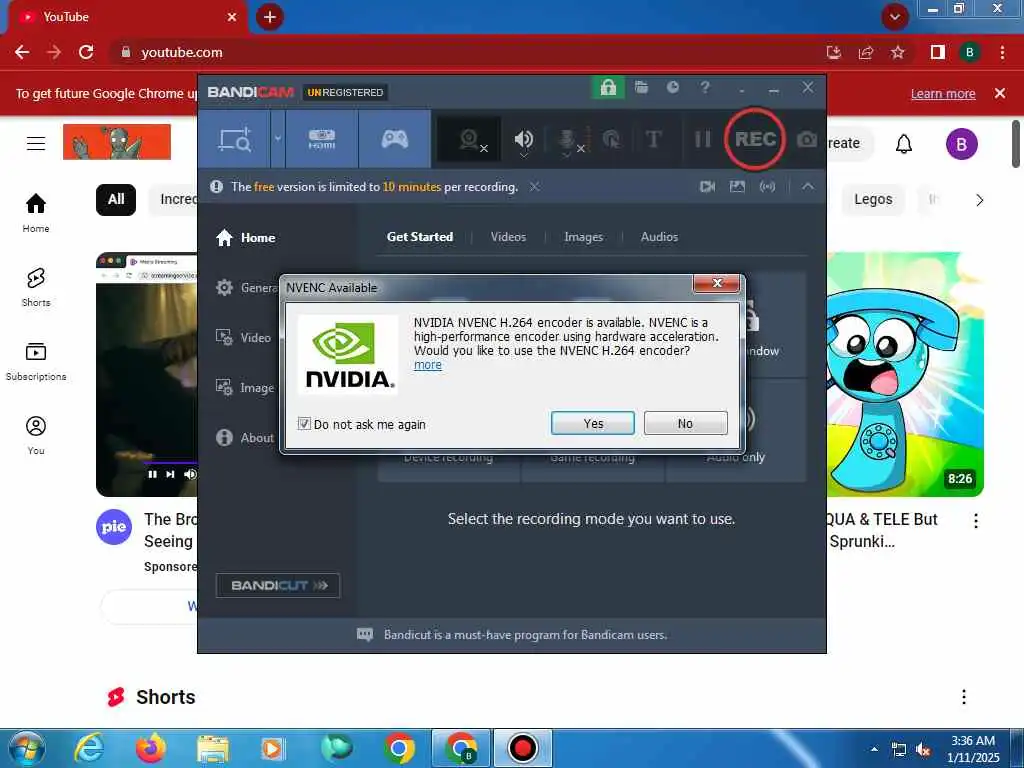This screenshot has width=1024, height=768.
Task: Switch to the Videos tab
Action: click(508, 237)
